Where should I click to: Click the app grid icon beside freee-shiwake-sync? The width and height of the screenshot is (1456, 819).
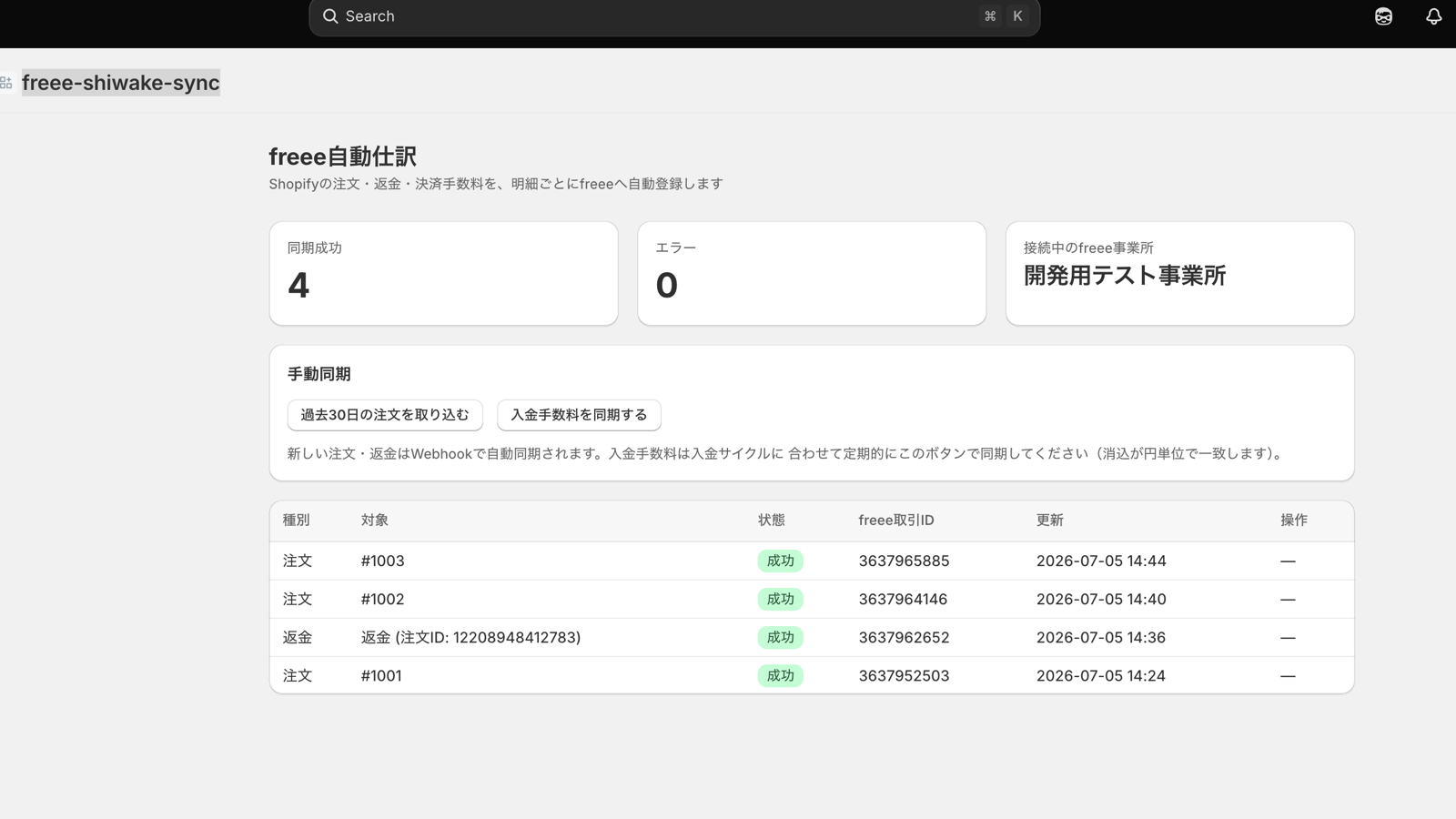[x=6, y=83]
